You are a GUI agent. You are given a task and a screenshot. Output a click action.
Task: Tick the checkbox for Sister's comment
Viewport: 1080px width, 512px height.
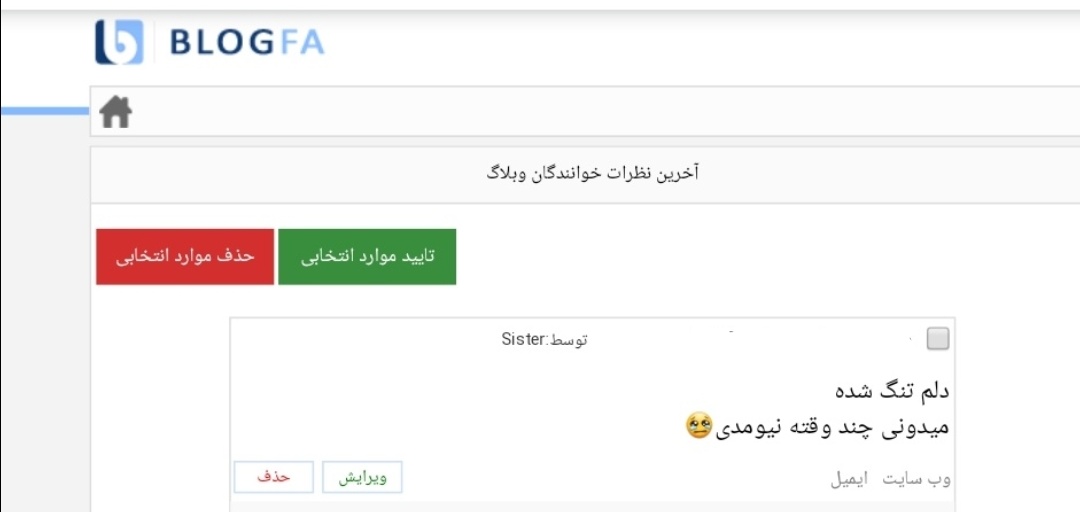coord(937,339)
